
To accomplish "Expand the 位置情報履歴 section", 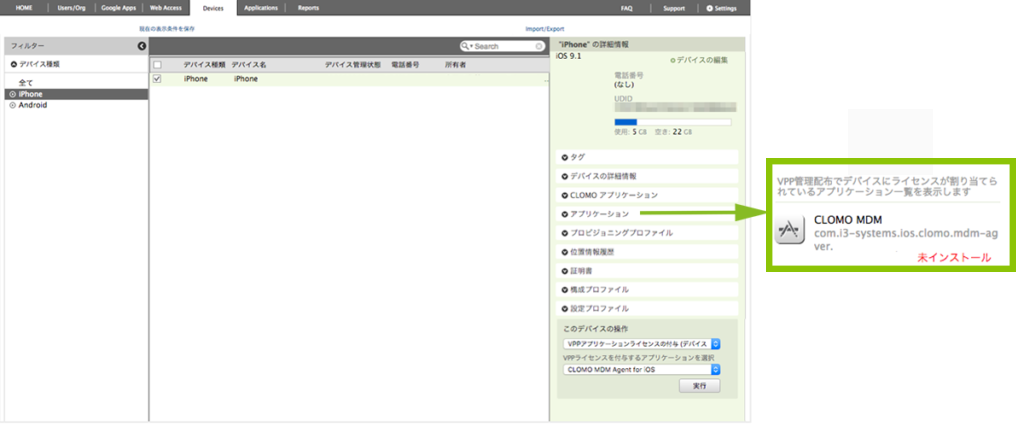I will [x=647, y=252].
